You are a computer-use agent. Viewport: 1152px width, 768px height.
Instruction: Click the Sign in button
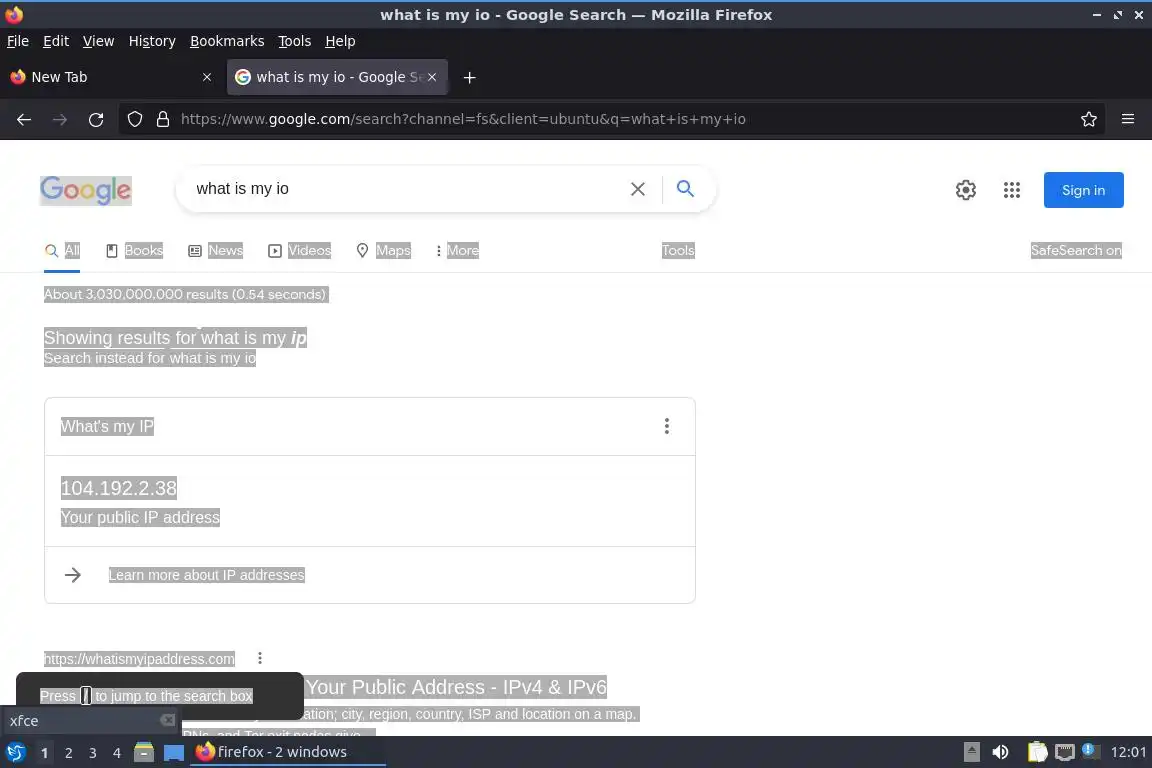[x=1083, y=190]
